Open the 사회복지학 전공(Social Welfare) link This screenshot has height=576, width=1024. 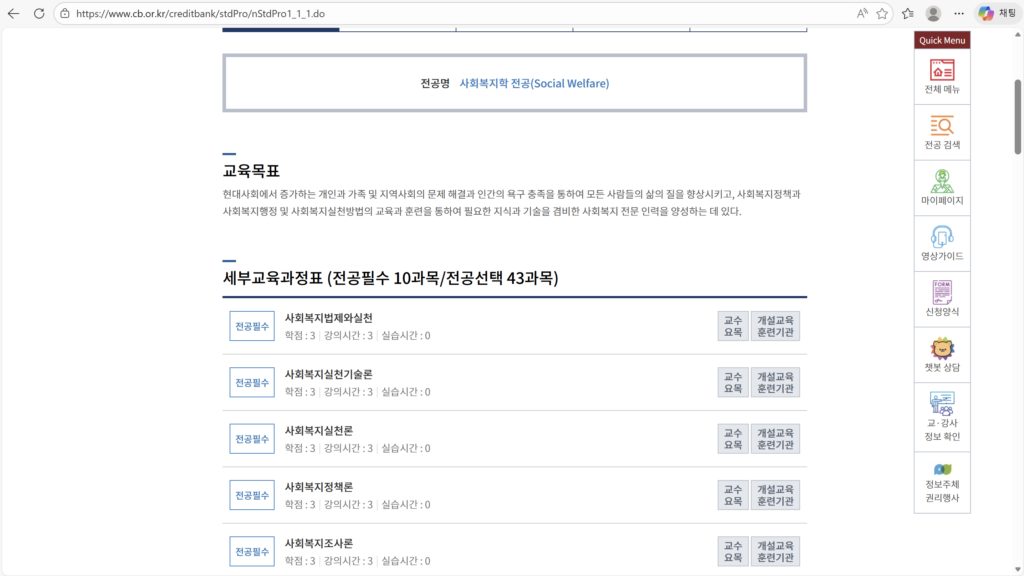tap(536, 83)
